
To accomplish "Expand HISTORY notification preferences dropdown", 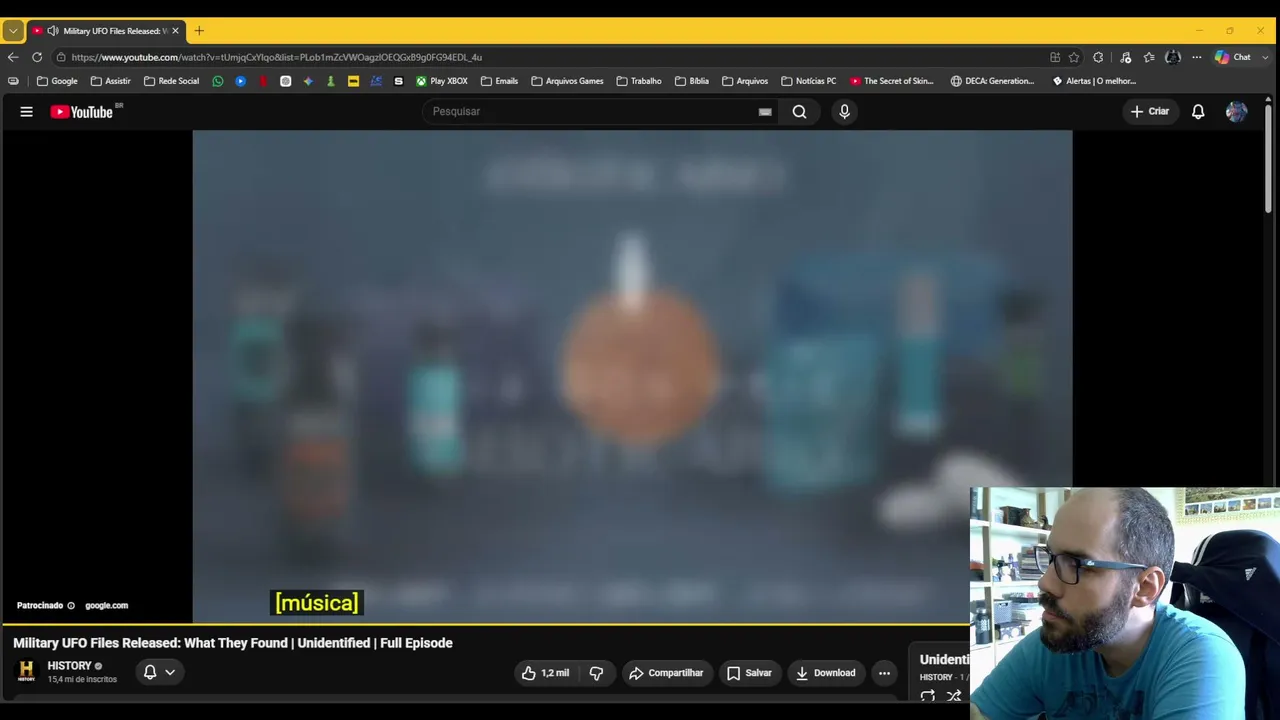I will coord(170,672).
